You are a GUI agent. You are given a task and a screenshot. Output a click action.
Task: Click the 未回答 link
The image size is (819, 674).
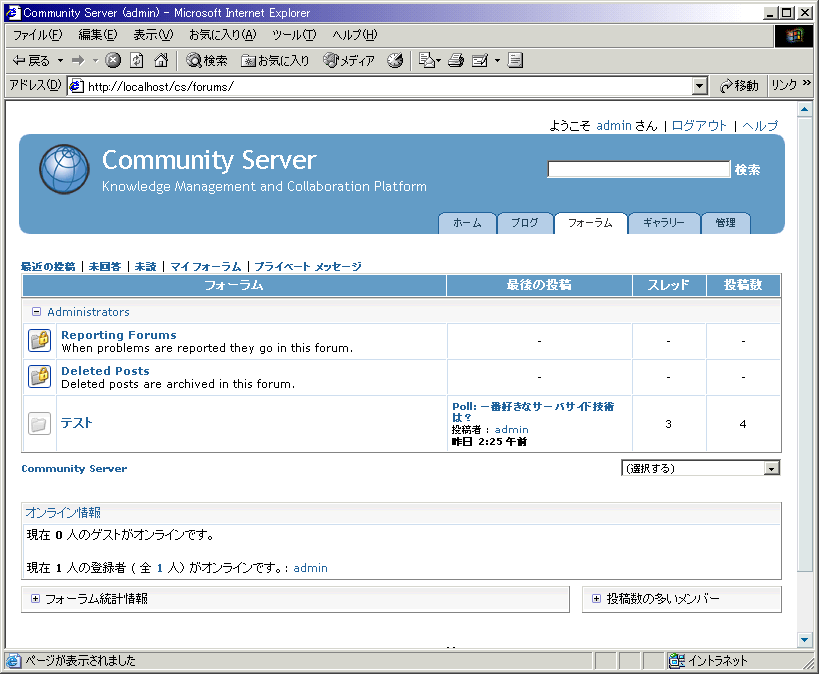pyautogui.click(x=104, y=266)
